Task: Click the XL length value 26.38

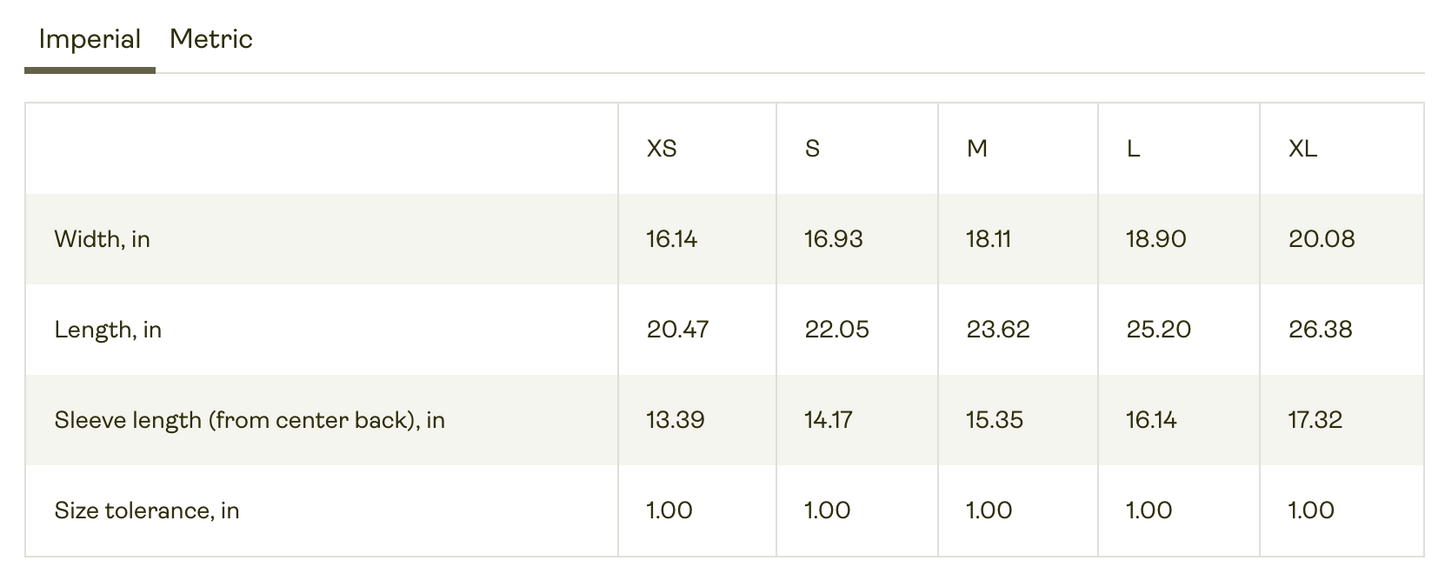Action: pos(1320,330)
